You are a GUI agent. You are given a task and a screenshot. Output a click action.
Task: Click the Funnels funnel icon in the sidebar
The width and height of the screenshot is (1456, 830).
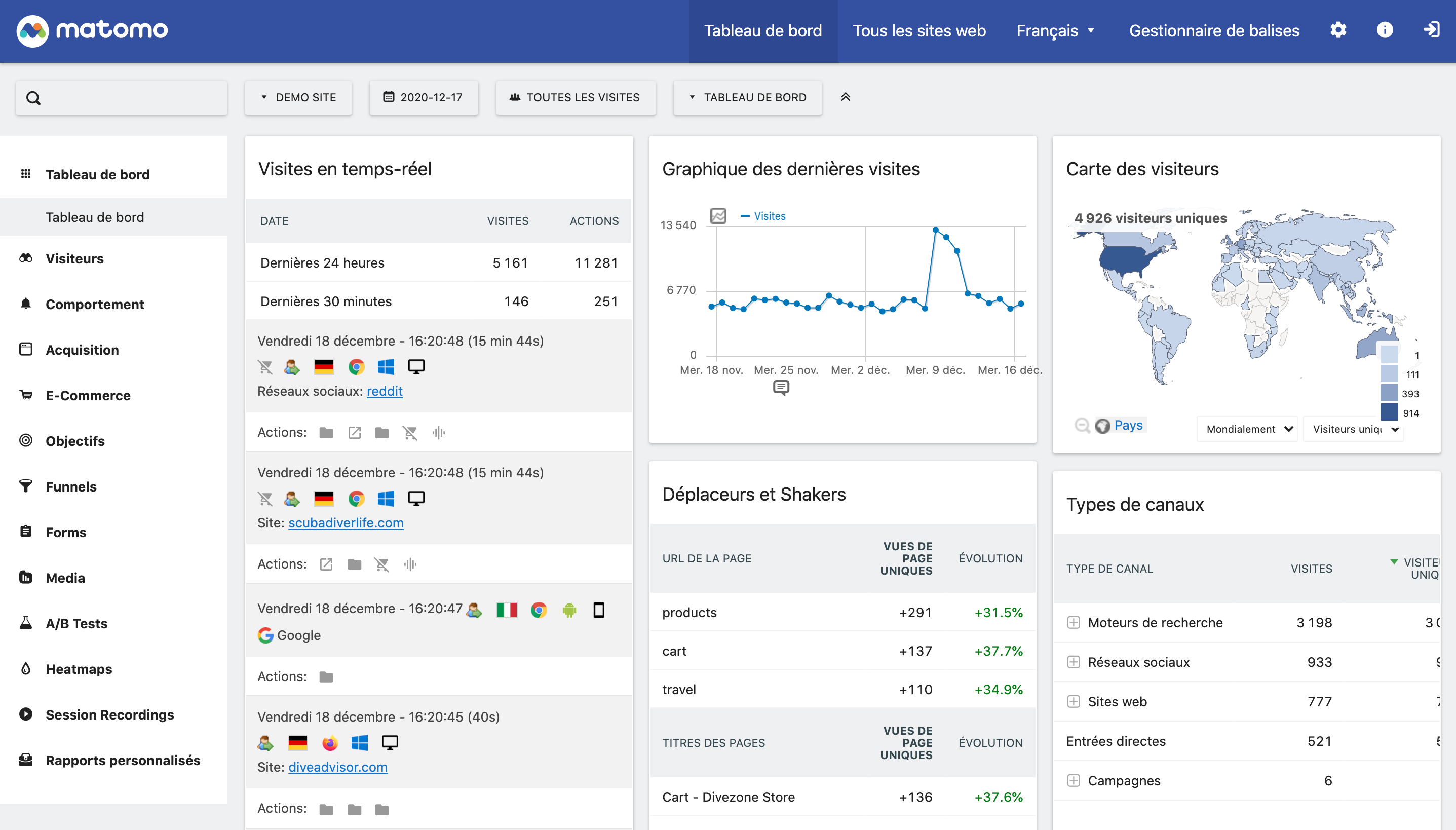pyautogui.click(x=26, y=486)
